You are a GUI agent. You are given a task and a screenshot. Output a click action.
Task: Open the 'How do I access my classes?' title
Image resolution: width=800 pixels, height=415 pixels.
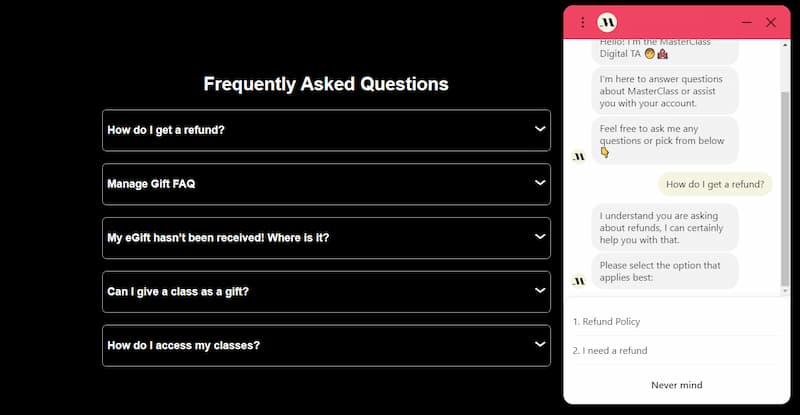coord(183,346)
